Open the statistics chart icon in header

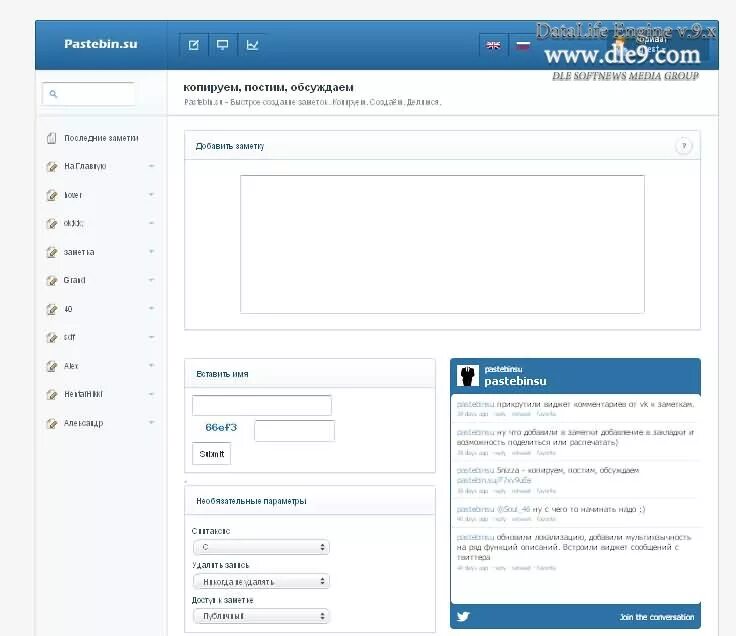[x=252, y=45]
